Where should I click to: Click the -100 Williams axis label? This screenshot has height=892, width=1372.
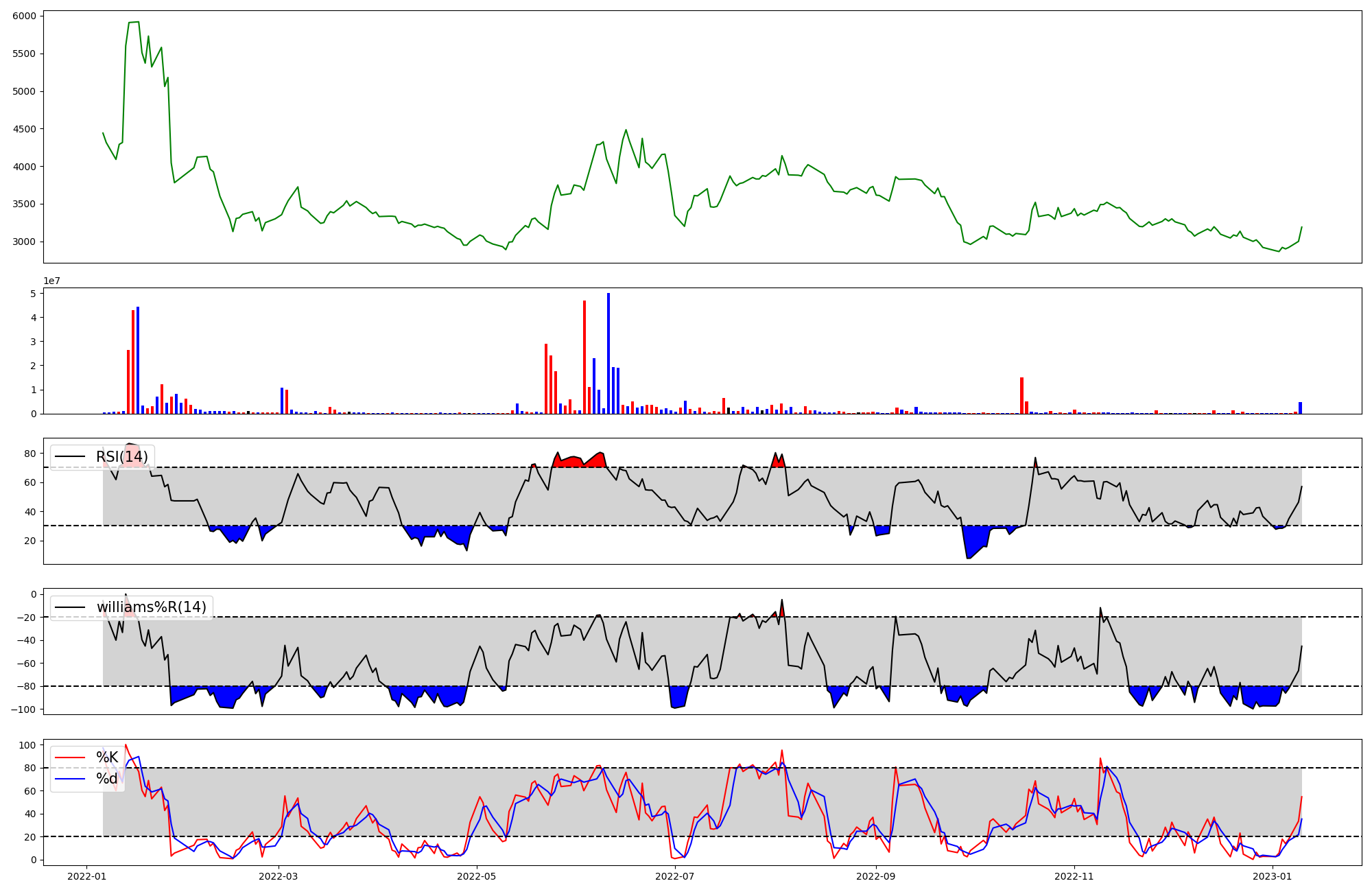[x=22, y=709]
